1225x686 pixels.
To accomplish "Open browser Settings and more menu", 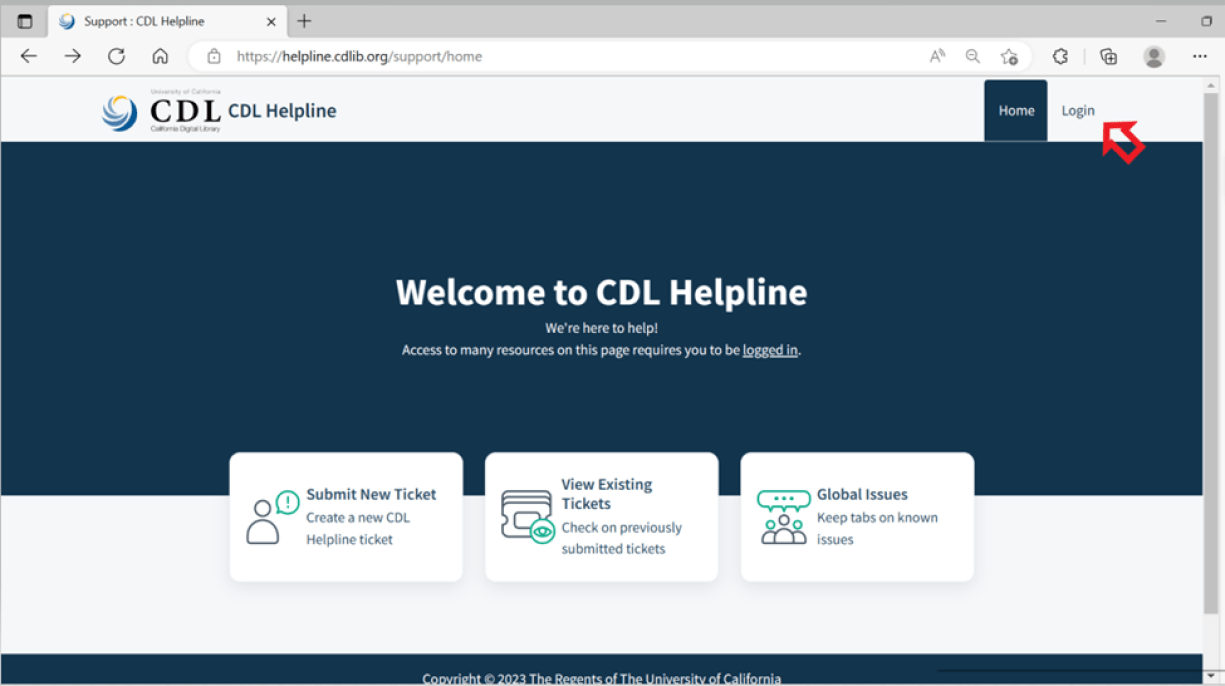I will click(1200, 56).
